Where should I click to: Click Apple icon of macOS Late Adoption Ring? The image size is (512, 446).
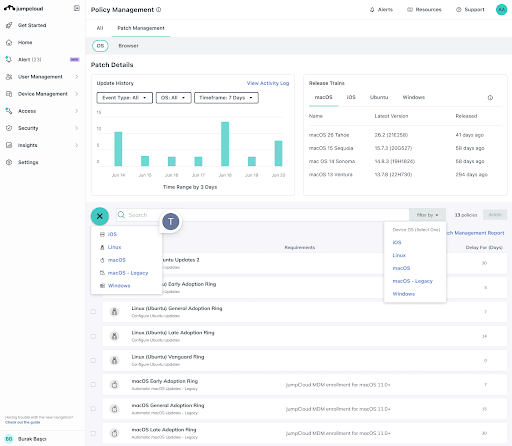click(114, 433)
